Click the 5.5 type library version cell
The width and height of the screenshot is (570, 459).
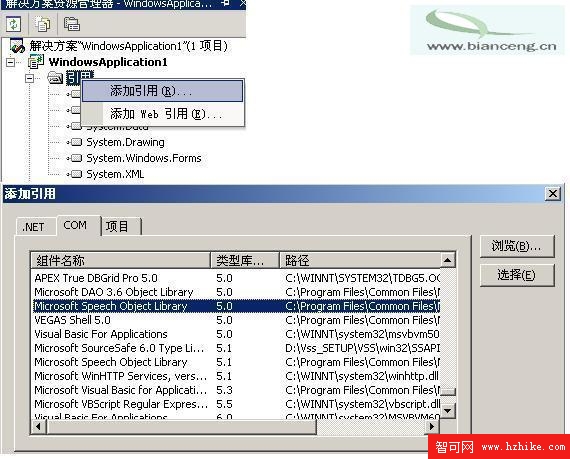tap(224, 404)
